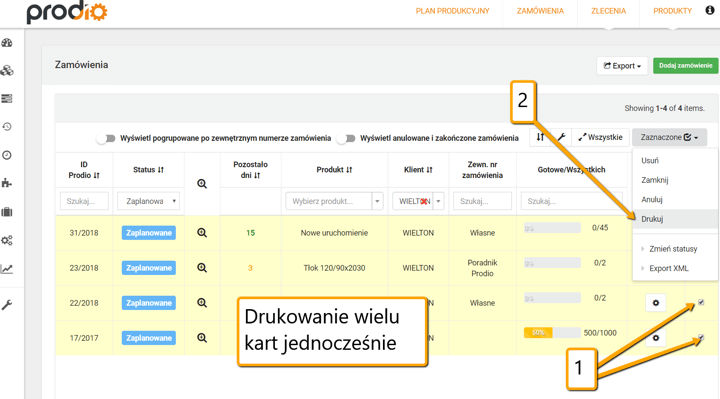Image resolution: width=720 pixels, height=399 pixels.
Task: Click the info icon in top navigation
Action: click(x=710, y=10)
